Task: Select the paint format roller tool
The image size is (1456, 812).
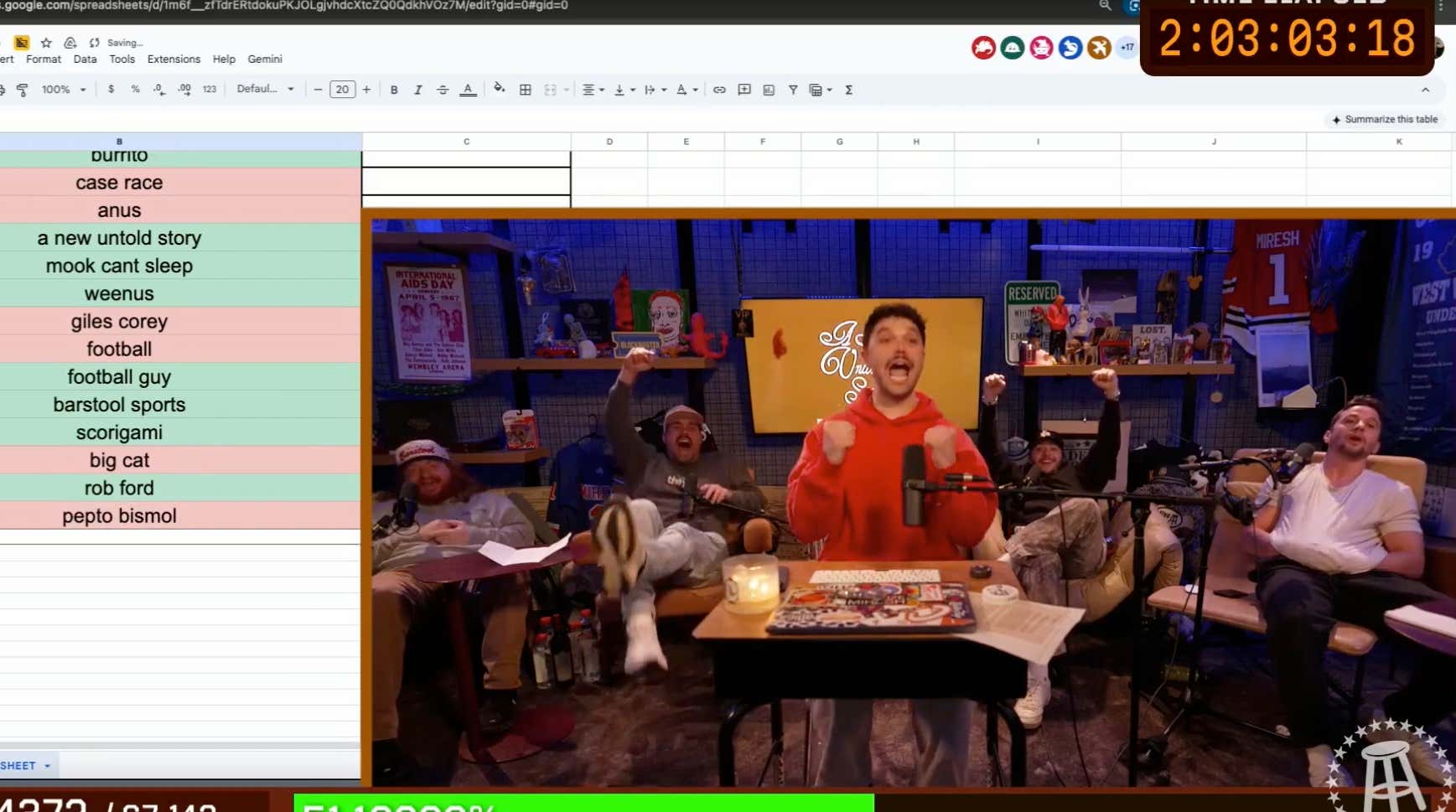Action: (x=23, y=90)
